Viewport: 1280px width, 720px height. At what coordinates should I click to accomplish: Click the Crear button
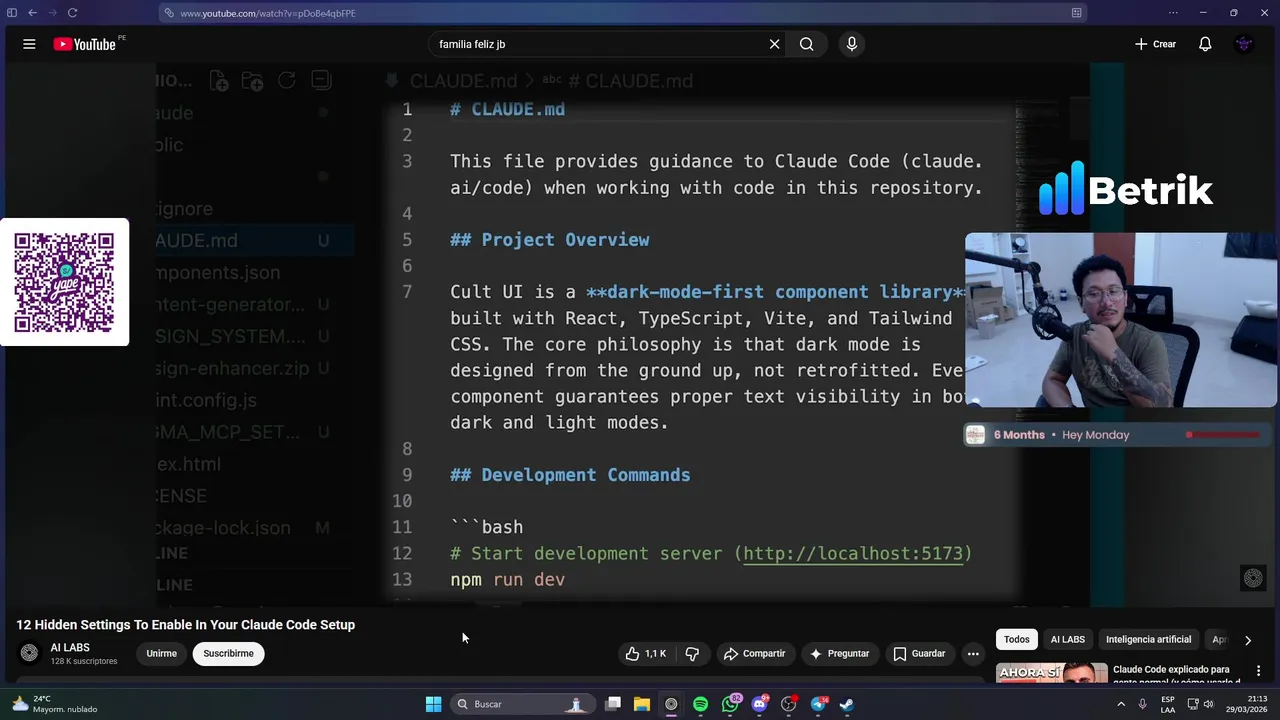tap(1155, 44)
